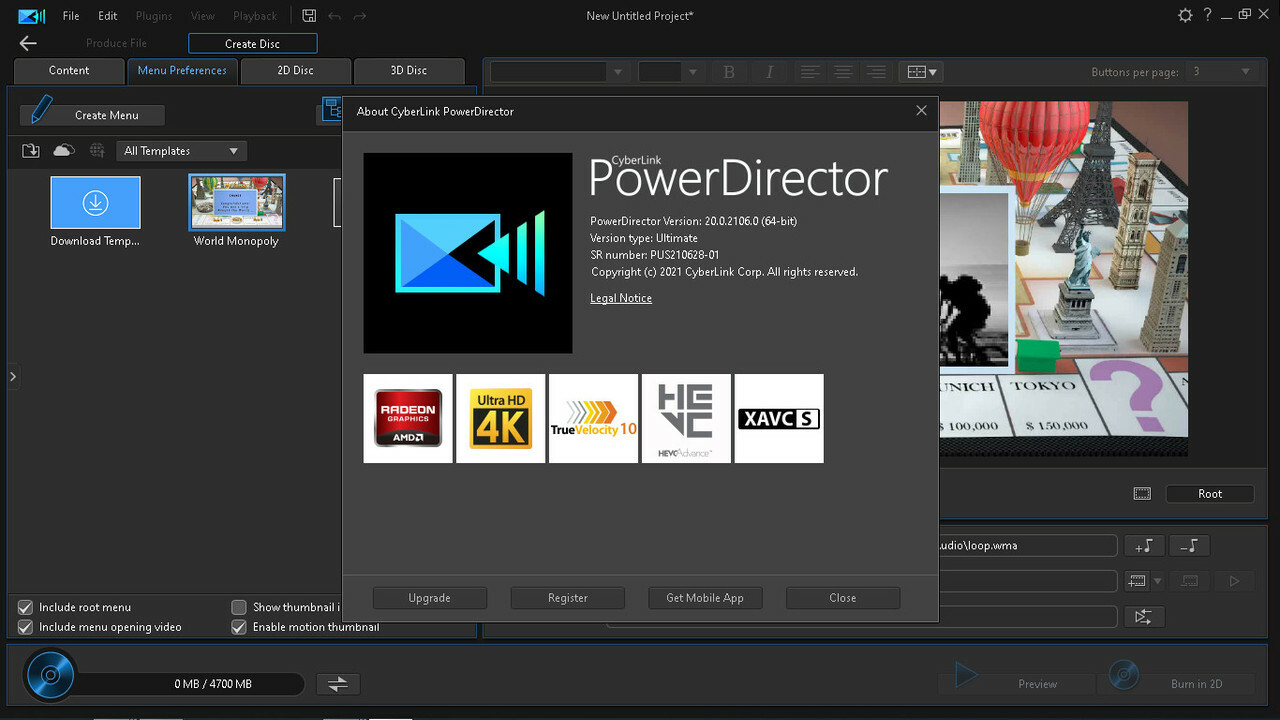Click the swap disc capacity icon
Screen dimensions: 1280x720
pyautogui.click(x=338, y=684)
